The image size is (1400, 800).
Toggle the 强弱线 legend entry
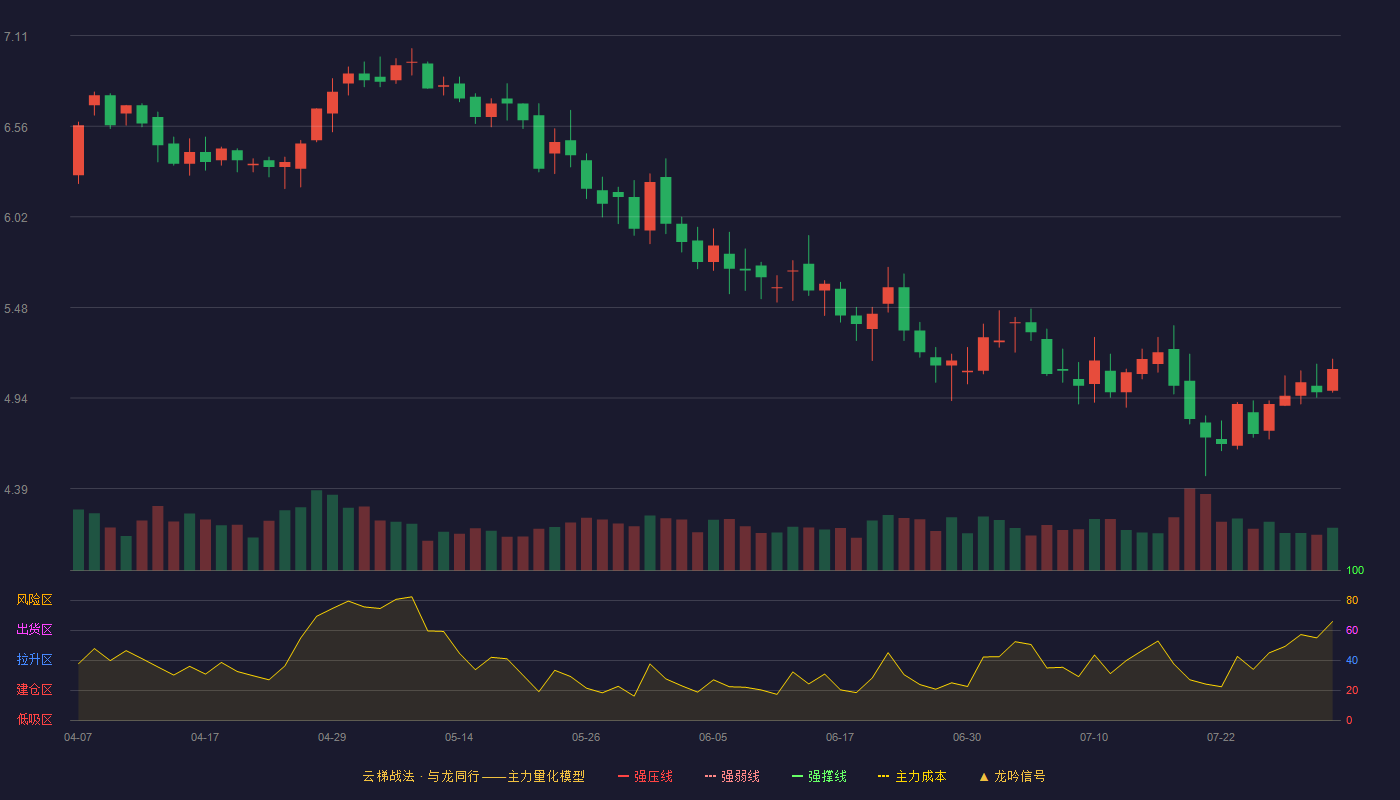tap(732, 776)
